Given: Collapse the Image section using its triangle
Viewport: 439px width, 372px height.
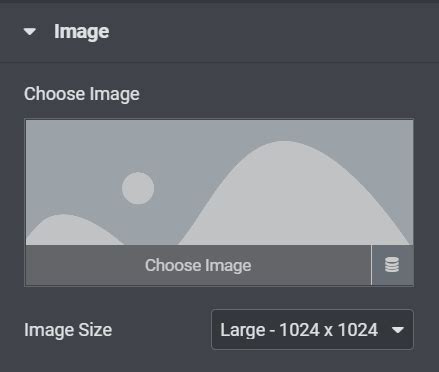Looking at the screenshot, I should 30,32.
